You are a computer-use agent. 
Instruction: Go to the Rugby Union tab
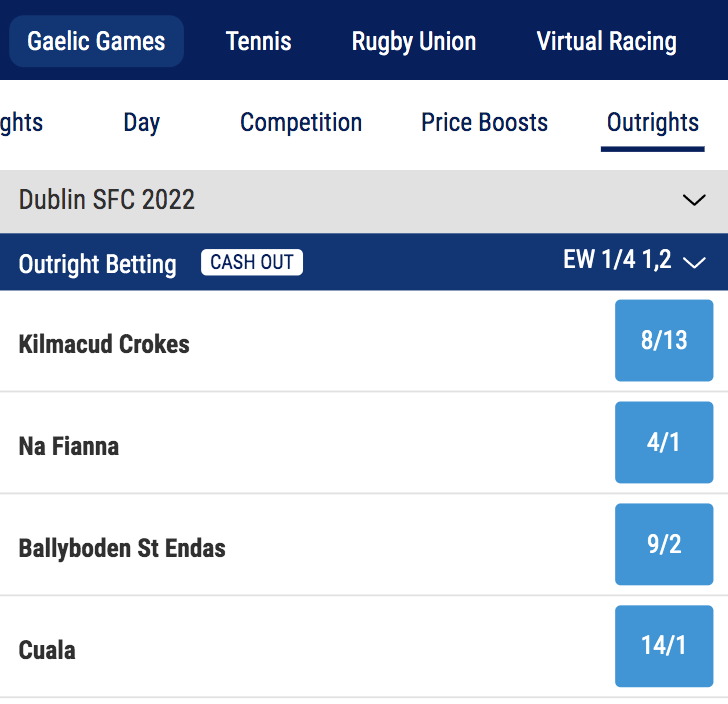click(414, 41)
